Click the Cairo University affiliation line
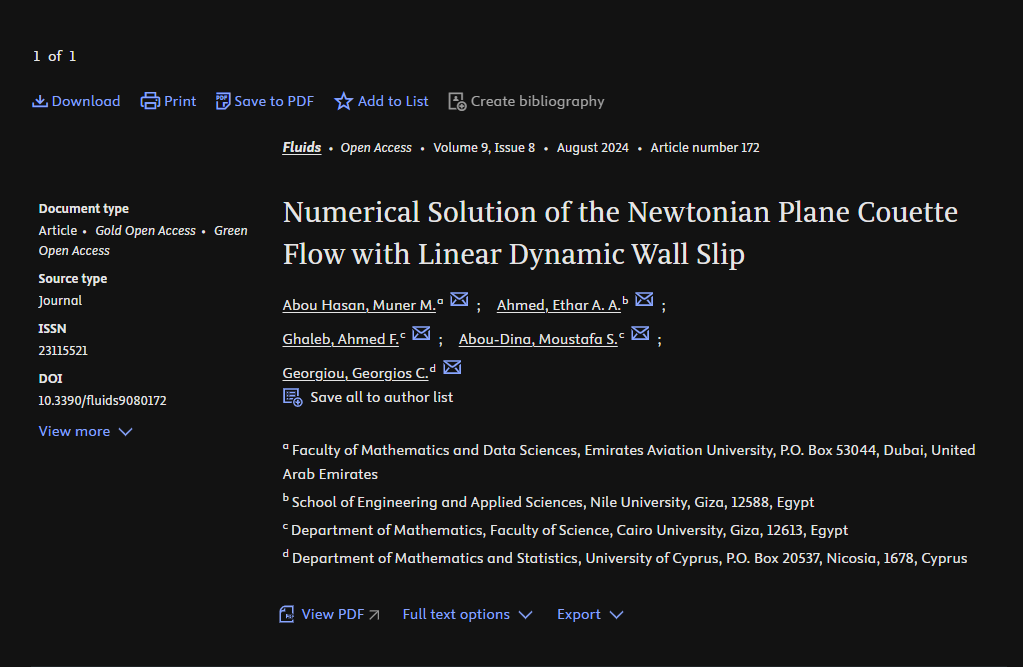This screenshot has width=1023, height=667. 565,530
